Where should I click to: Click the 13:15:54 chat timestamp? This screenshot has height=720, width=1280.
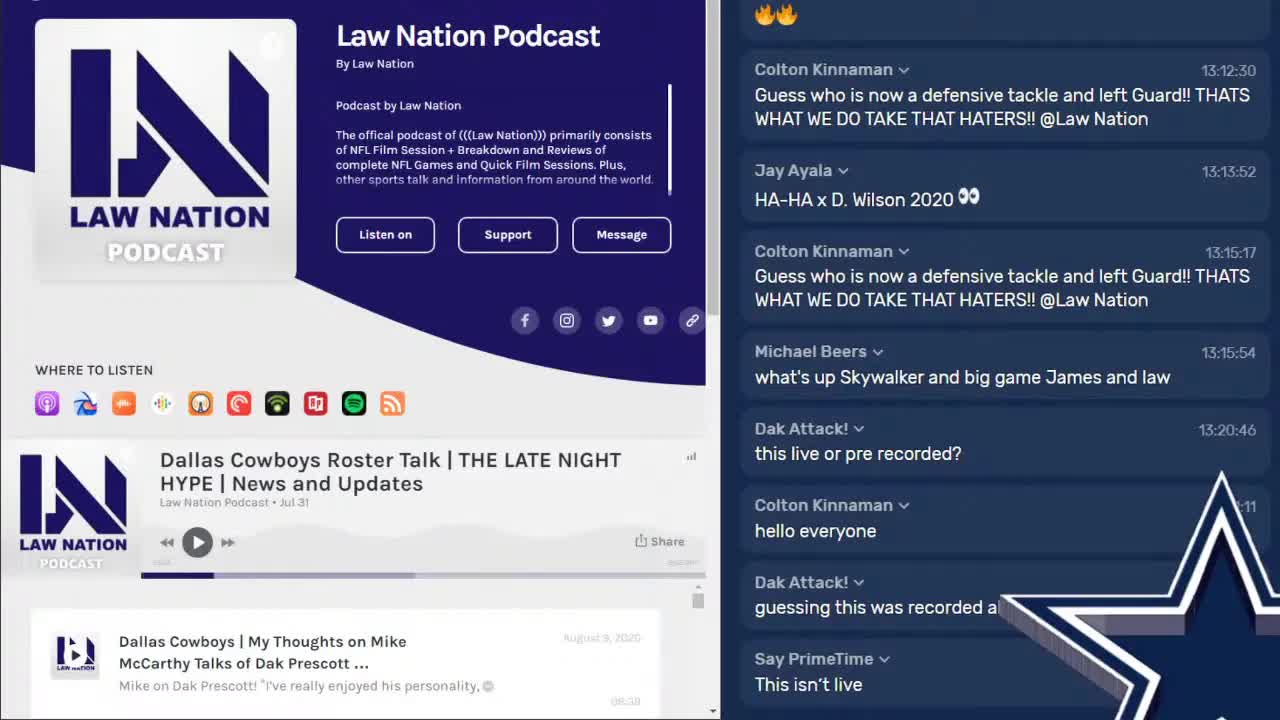coord(1229,353)
